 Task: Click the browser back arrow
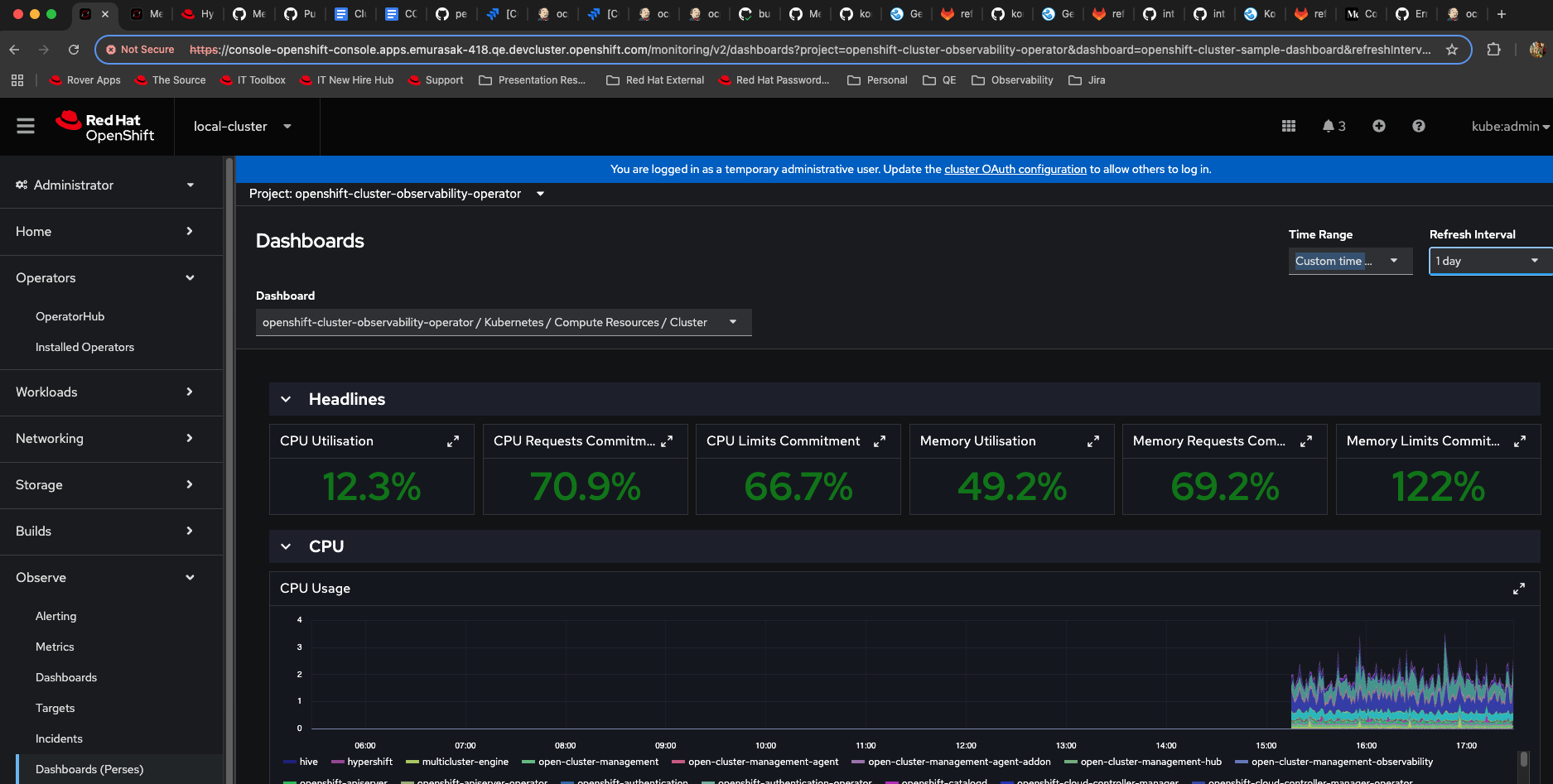coord(14,50)
